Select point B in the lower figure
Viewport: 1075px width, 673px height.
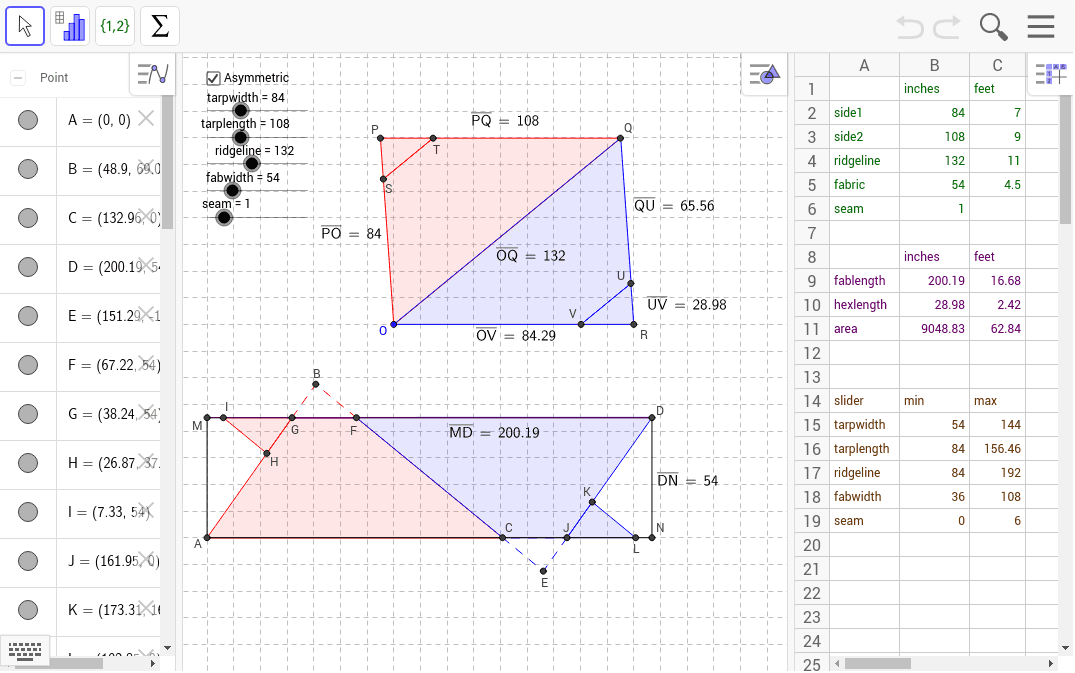tap(315, 384)
